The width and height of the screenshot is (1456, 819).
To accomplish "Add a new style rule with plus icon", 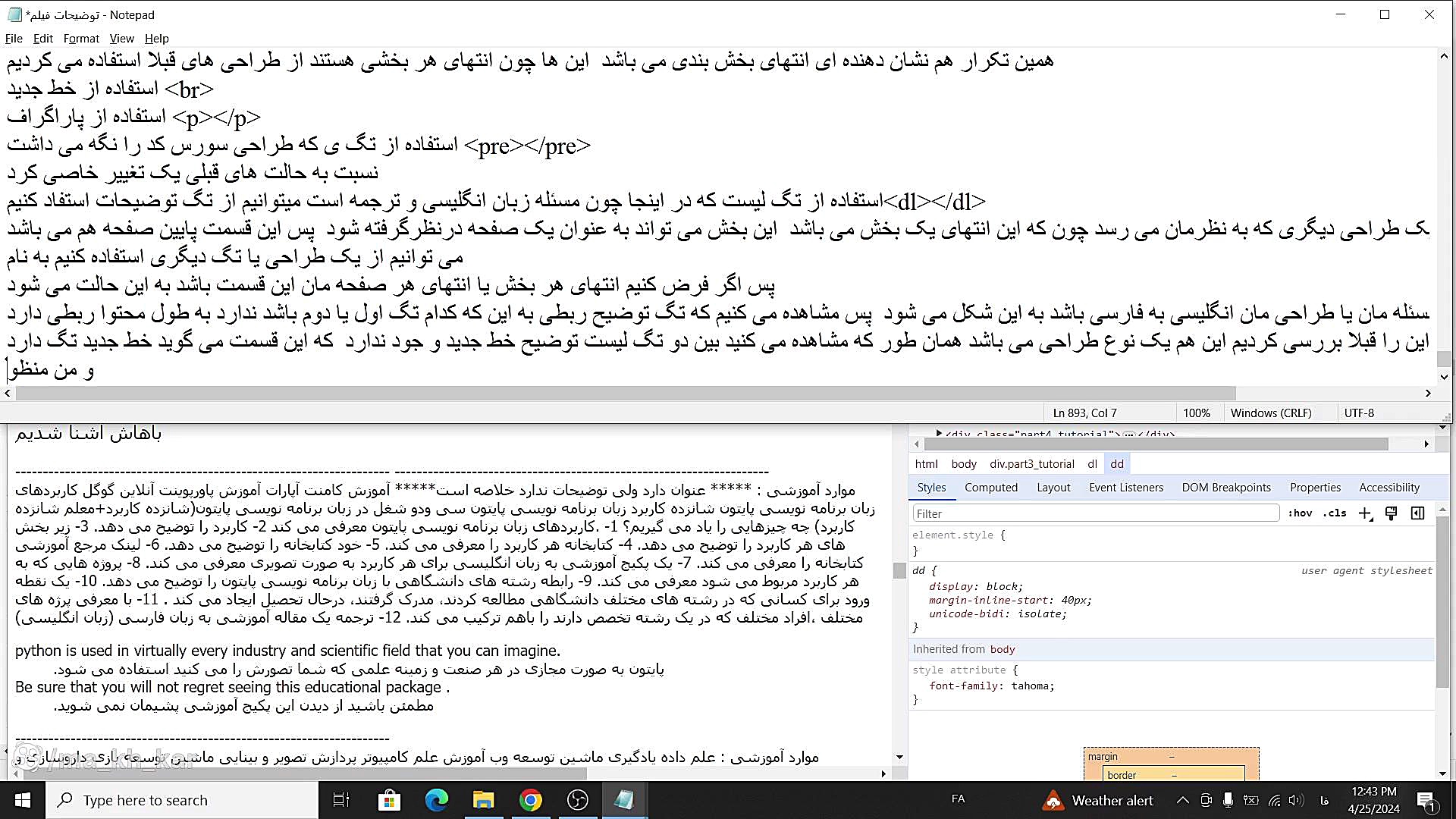I will point(1365,513).
